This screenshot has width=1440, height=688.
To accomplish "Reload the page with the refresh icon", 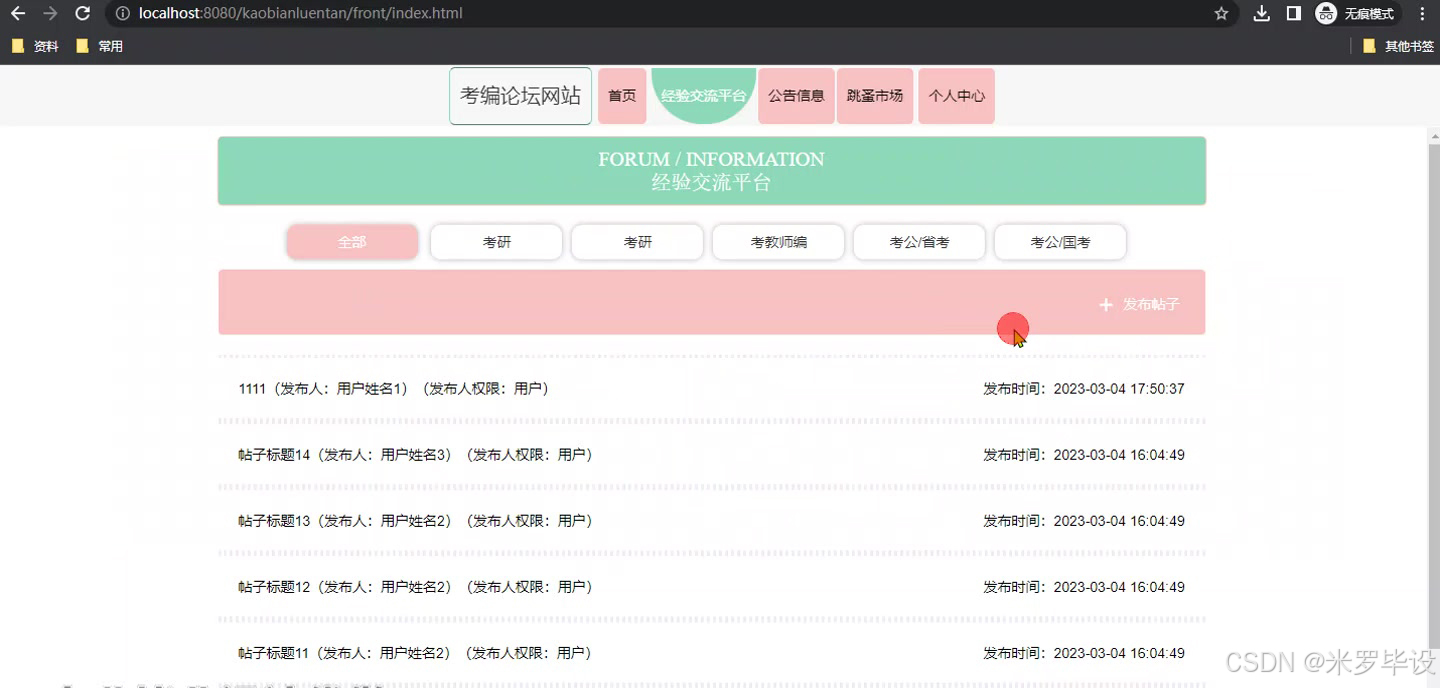I will (83, 14).
